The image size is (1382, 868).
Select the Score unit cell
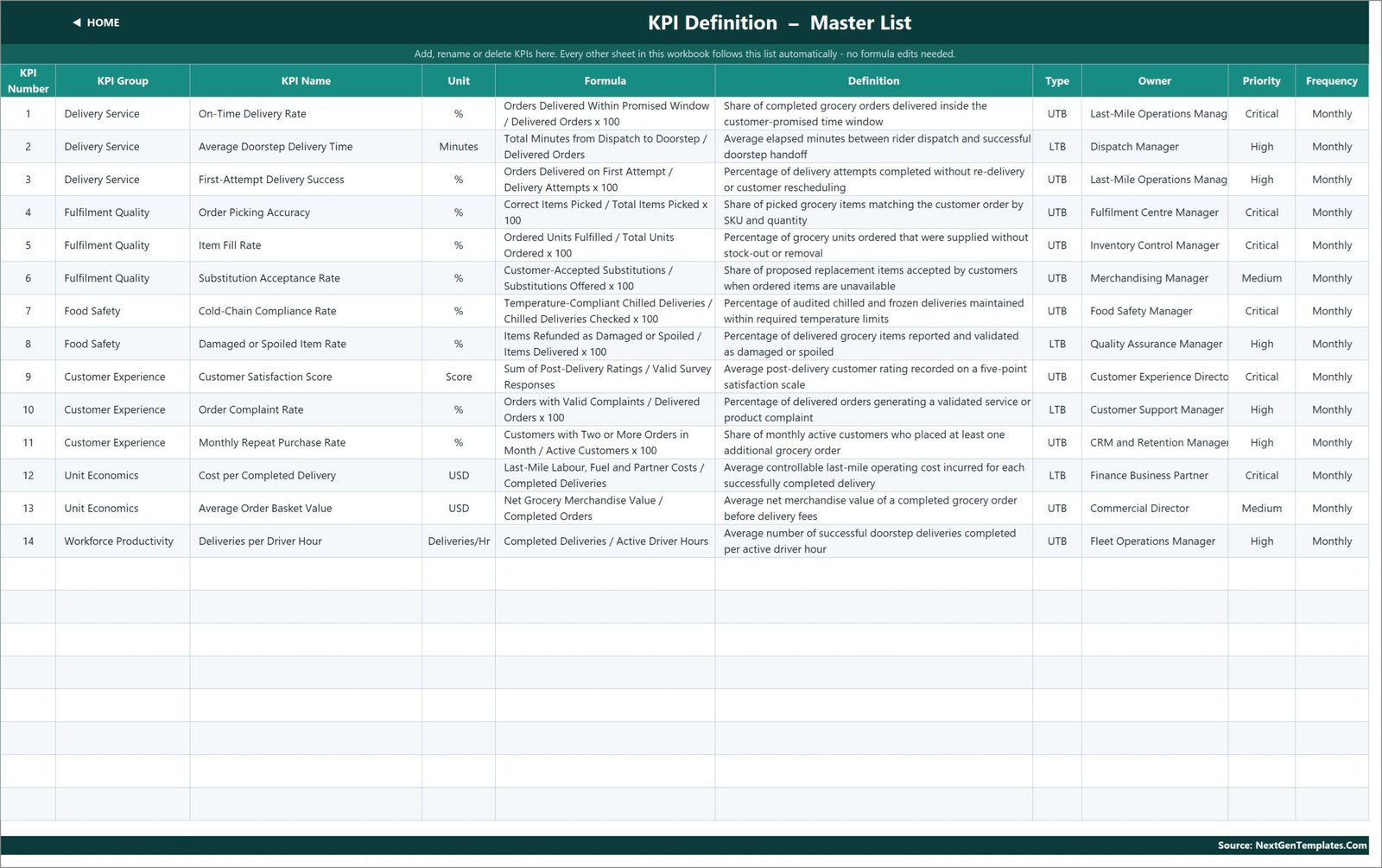[x=459, y=377]
